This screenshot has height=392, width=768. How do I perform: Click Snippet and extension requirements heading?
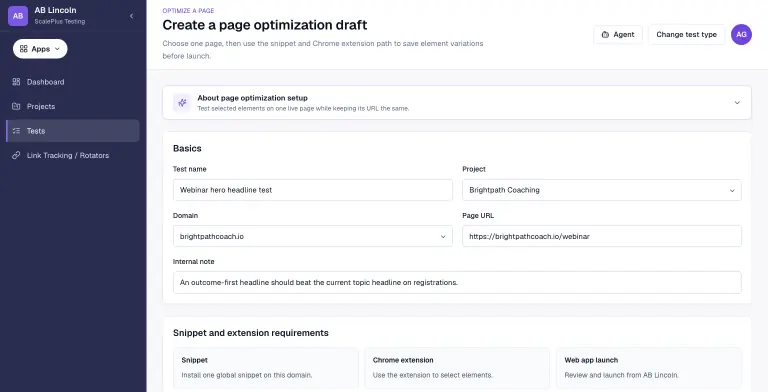click(250, 333)
